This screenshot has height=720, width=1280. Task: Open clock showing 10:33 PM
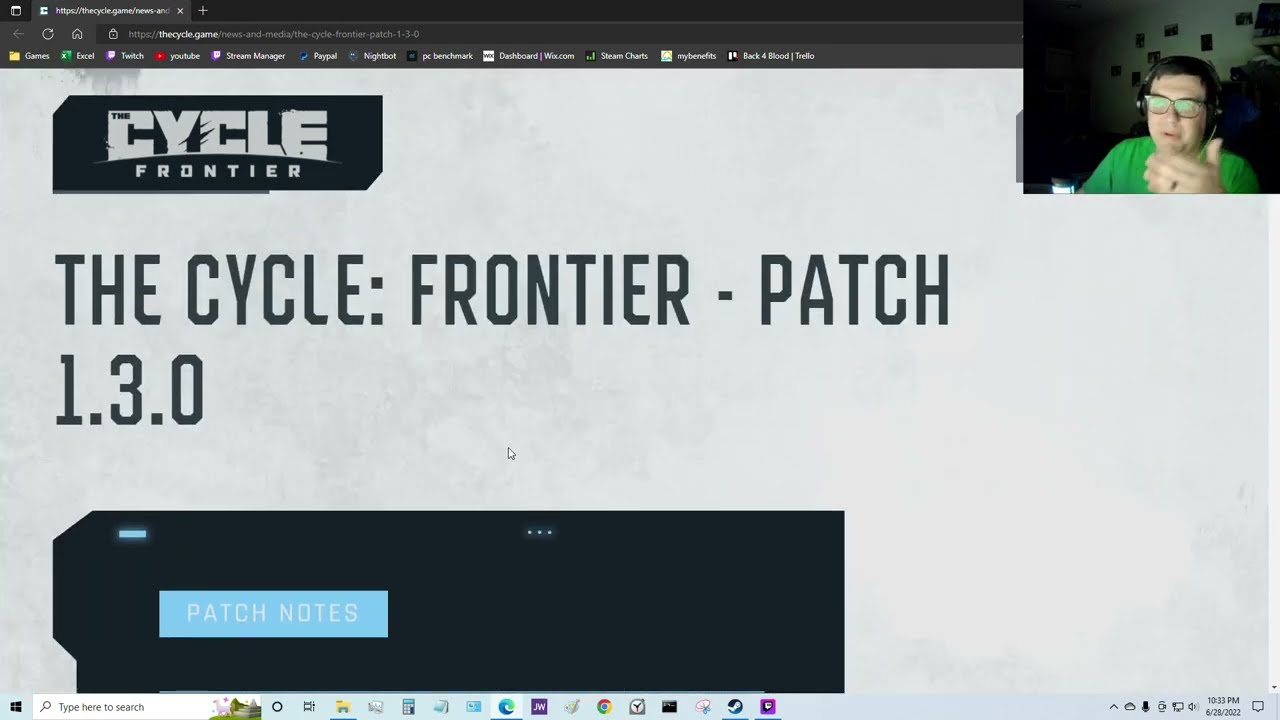pos(1224,707)
